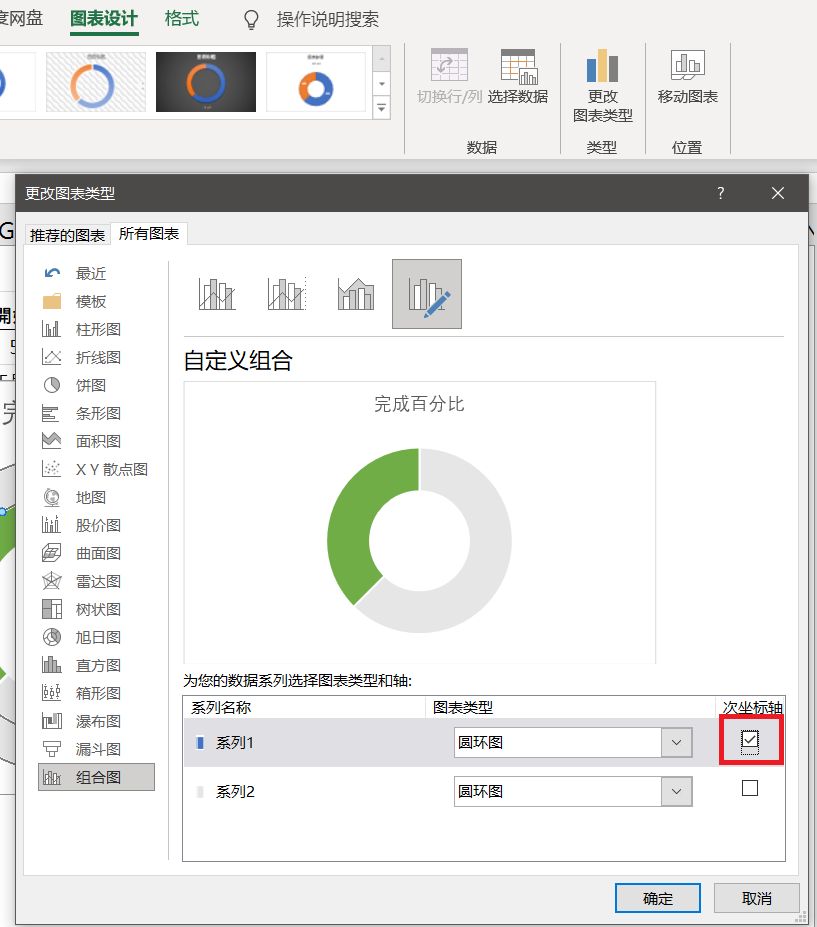Apply dark-background doughnut chart style thumbnail
This screenshot has height=927, width=817.
(x=206, y=82)
